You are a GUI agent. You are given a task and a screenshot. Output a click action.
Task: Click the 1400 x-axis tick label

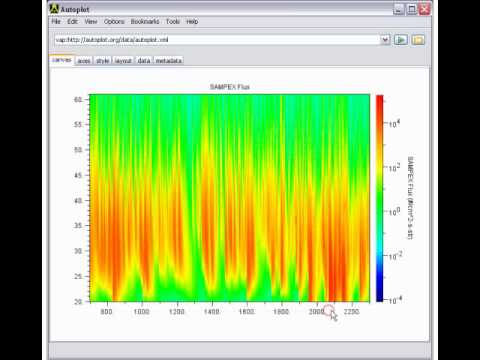(211, 312)
